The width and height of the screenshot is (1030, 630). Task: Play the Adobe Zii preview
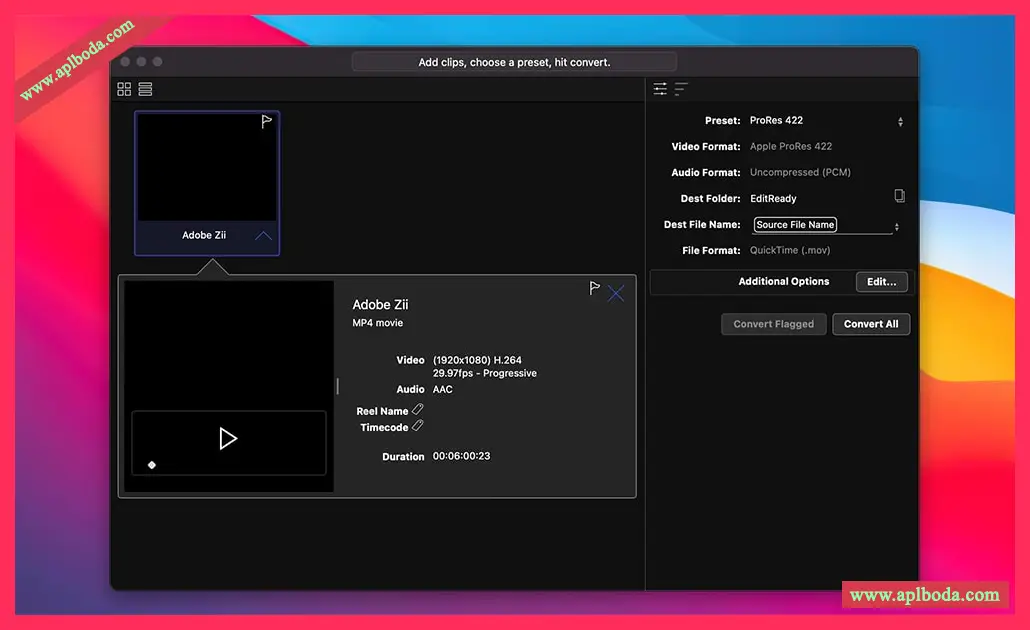coord(228,438)
